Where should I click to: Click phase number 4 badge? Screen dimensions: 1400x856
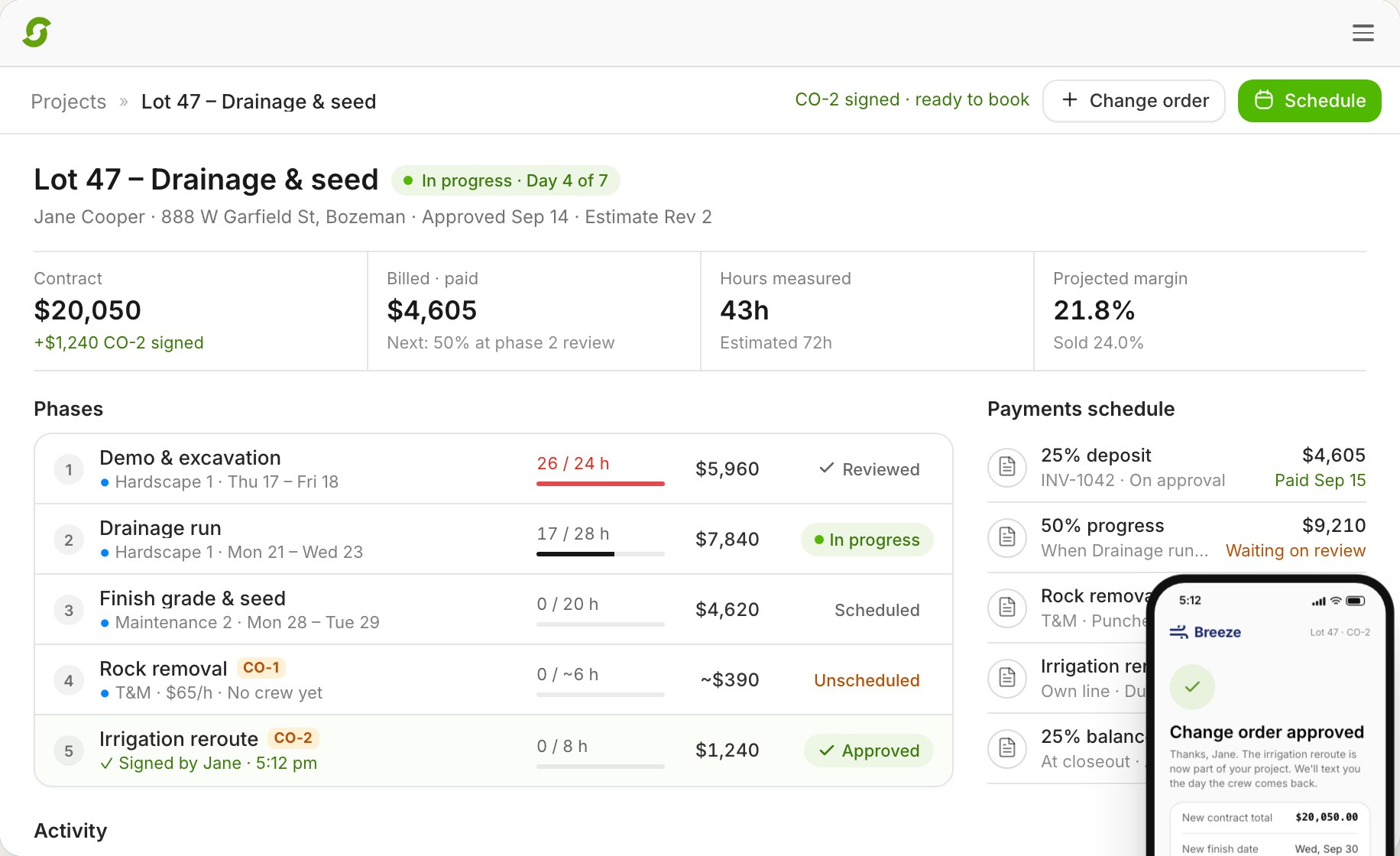click(x=69, y=680)
